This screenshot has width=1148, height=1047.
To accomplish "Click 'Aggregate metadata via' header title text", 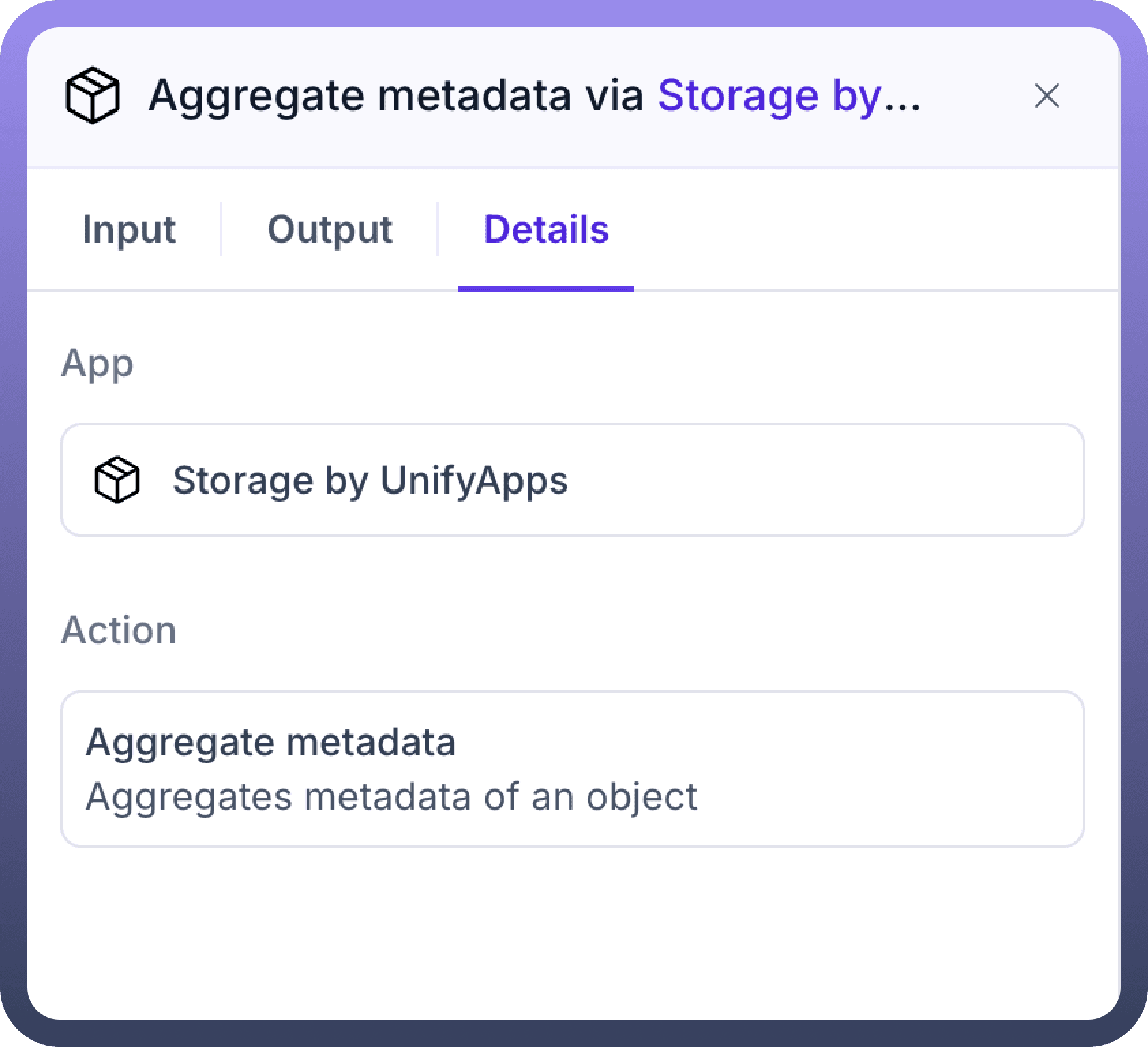I will coord(395,95).
